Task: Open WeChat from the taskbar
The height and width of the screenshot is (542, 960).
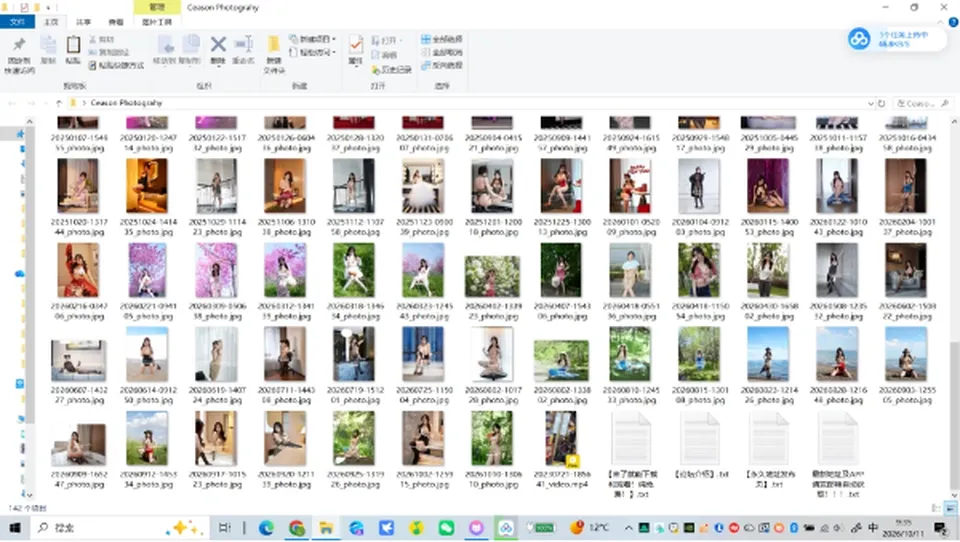Action: tap(446, 528)
